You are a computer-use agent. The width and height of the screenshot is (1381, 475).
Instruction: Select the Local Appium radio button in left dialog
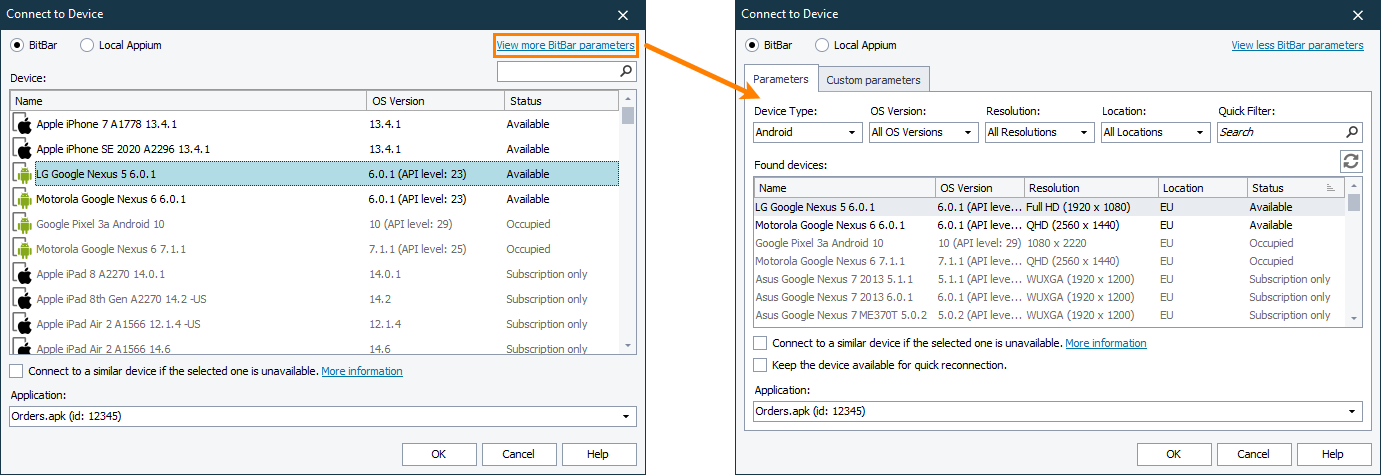tap(87, 45)
